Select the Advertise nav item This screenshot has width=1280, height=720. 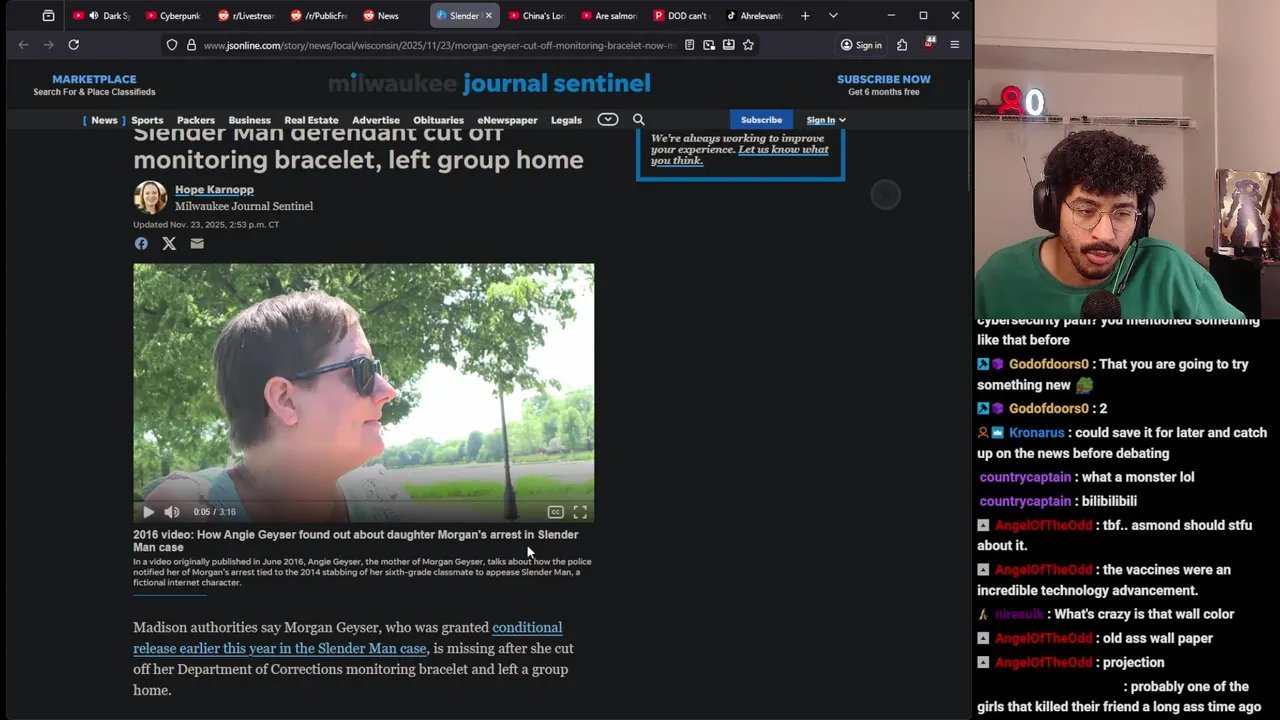tap(376, 120)
